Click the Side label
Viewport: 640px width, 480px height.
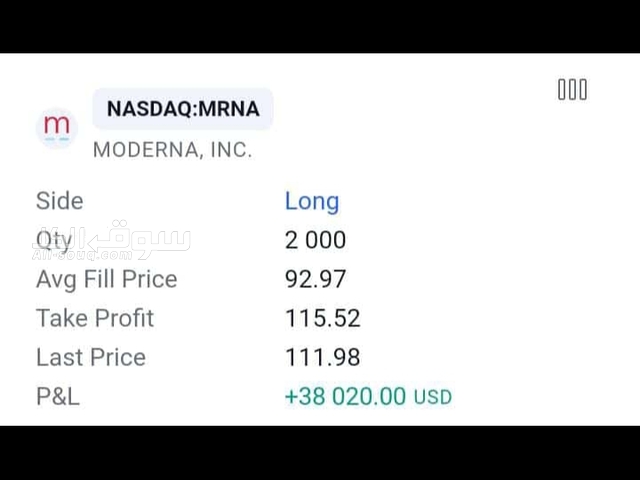[x=59, y=201]
